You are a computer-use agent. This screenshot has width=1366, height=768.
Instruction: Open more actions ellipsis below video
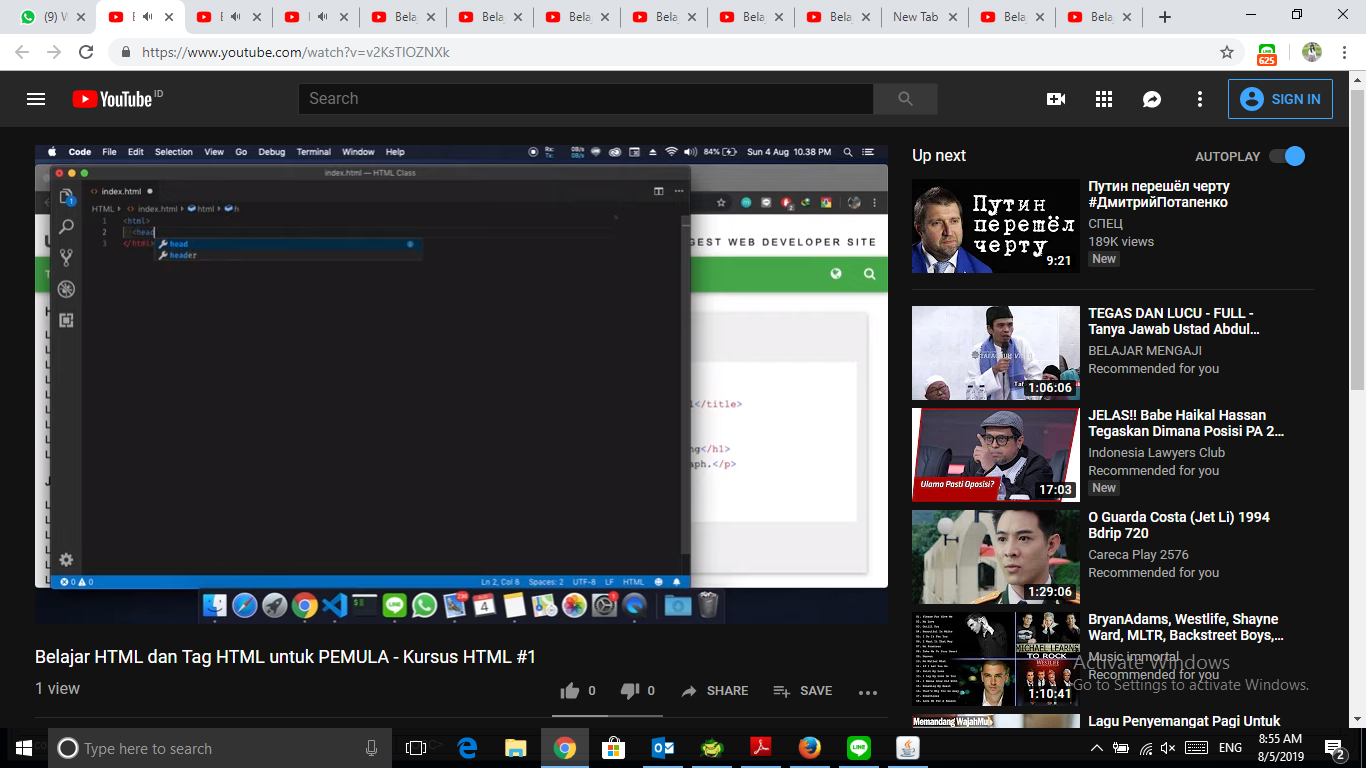click(867, 692)
